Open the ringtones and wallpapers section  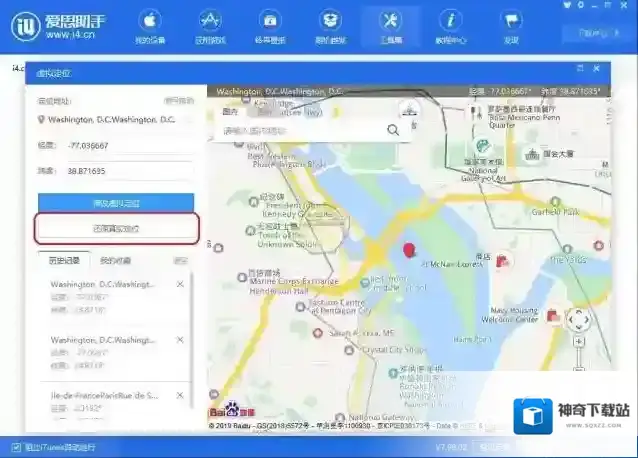click(270, 27)
